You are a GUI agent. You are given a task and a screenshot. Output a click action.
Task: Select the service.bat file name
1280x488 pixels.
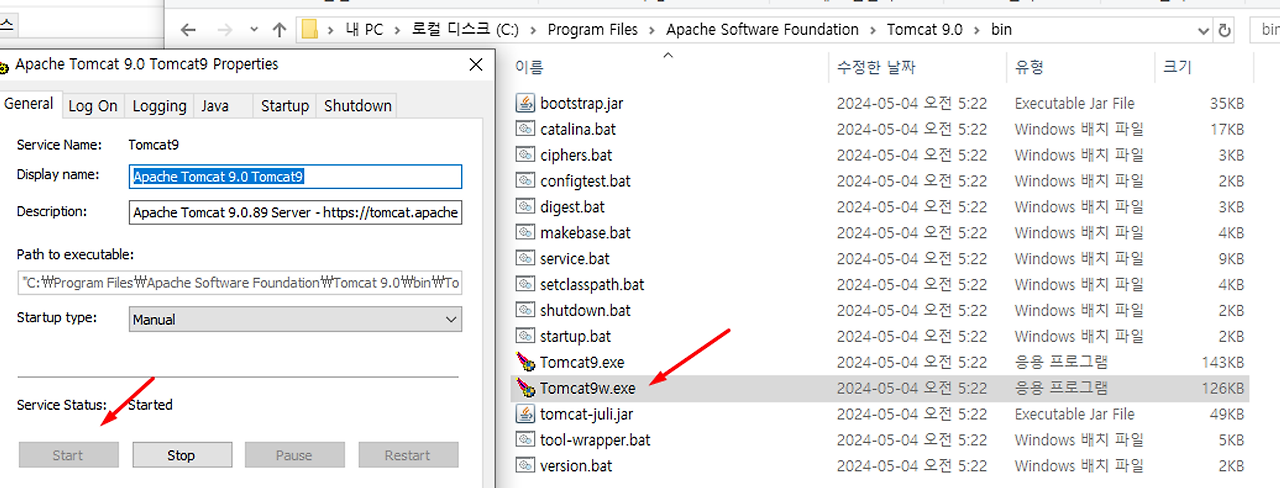[574, 258]
